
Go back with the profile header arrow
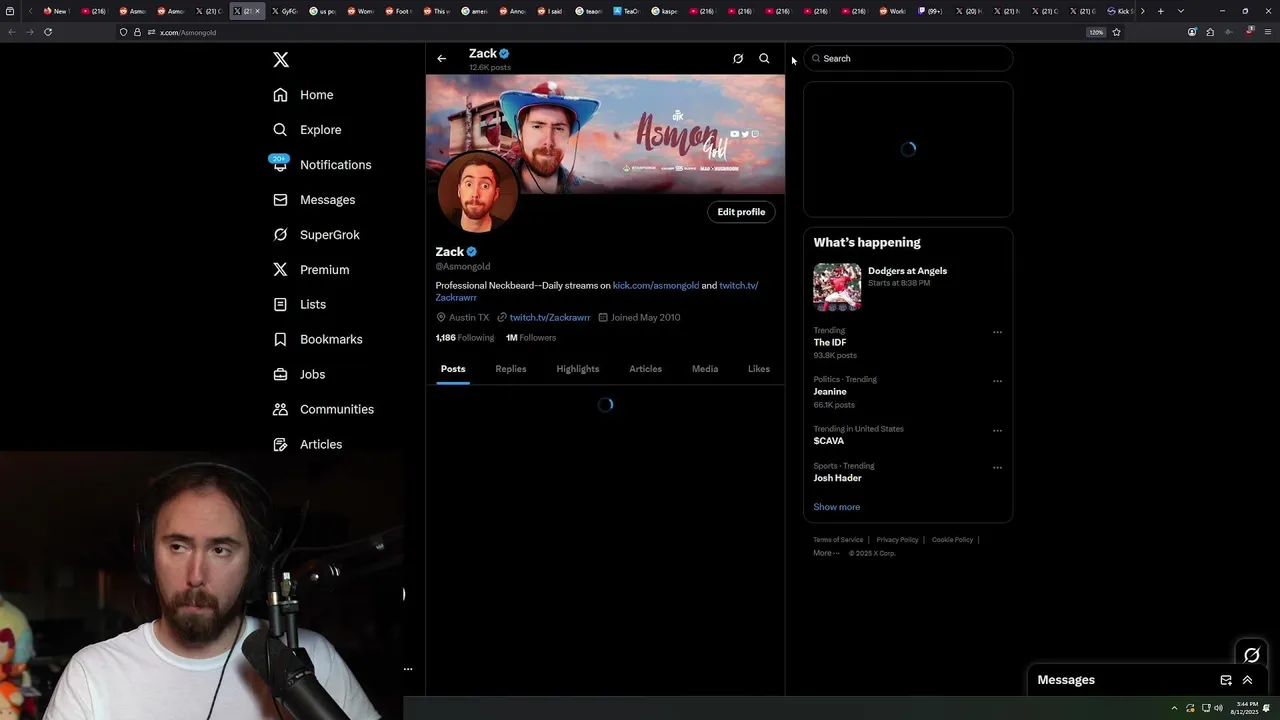441,59
